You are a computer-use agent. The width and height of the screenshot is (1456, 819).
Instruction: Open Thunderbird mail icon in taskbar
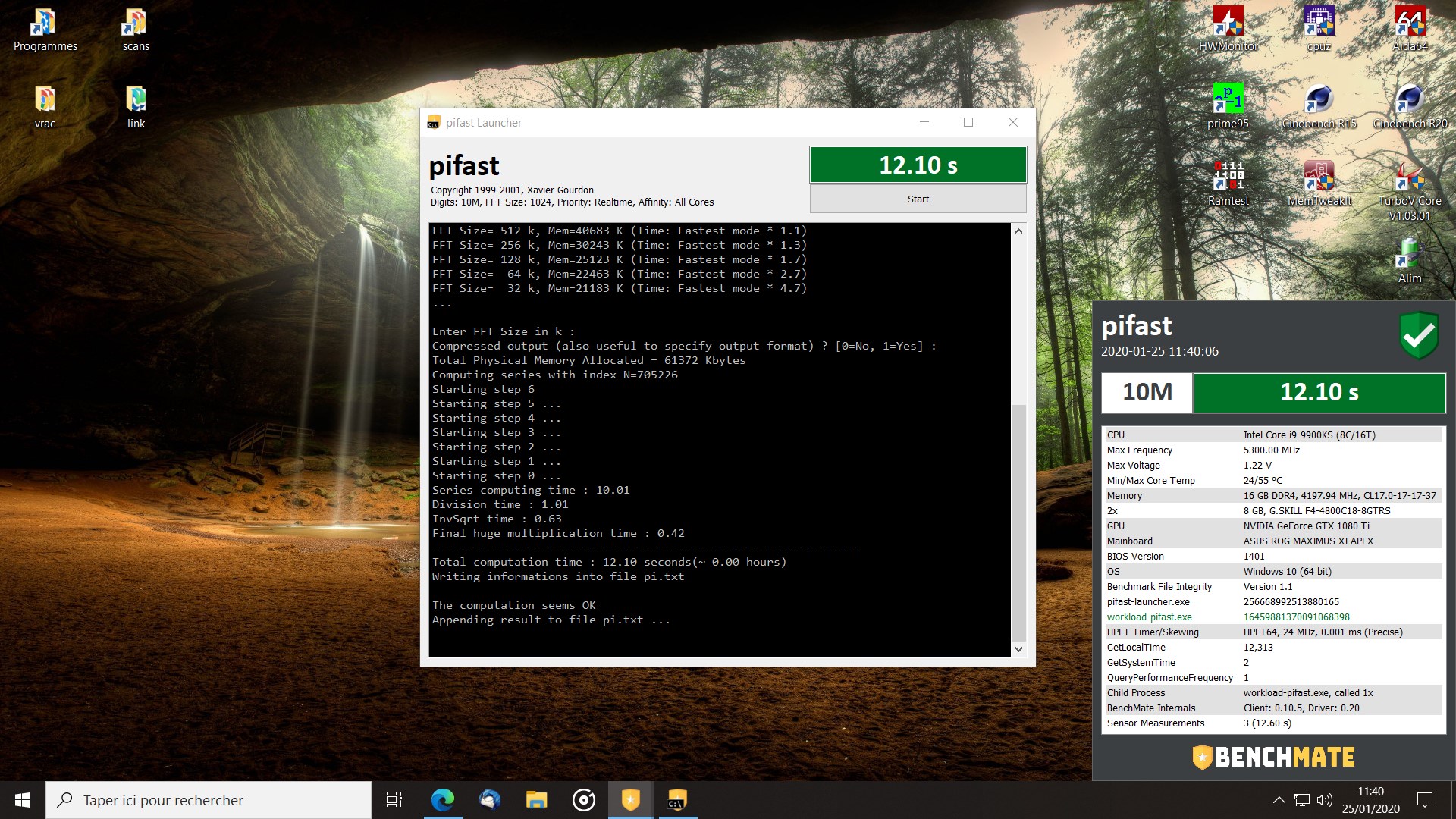[x=489, y=800]
